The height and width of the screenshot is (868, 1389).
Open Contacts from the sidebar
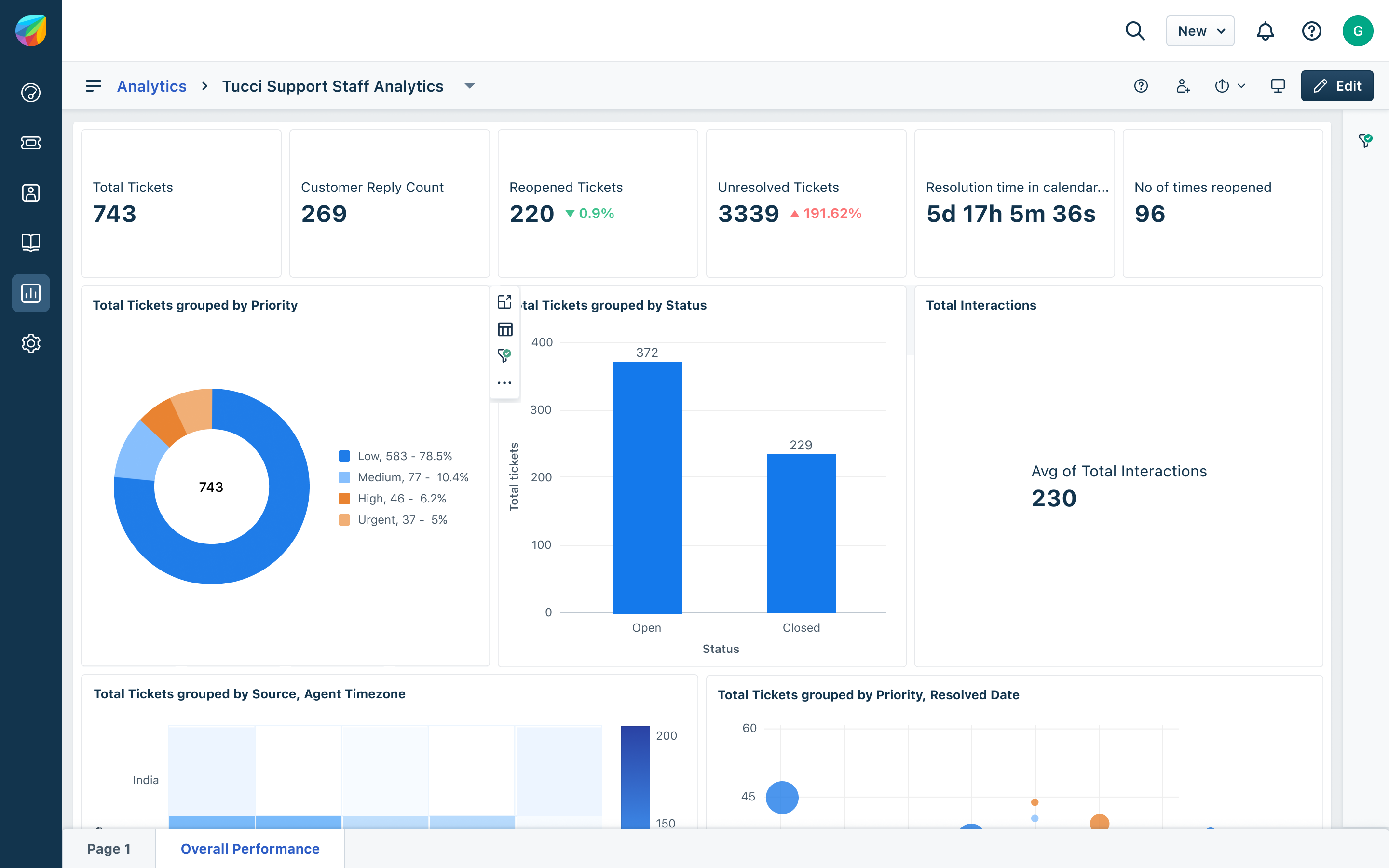pyautogui.click(x=30, y=193)
